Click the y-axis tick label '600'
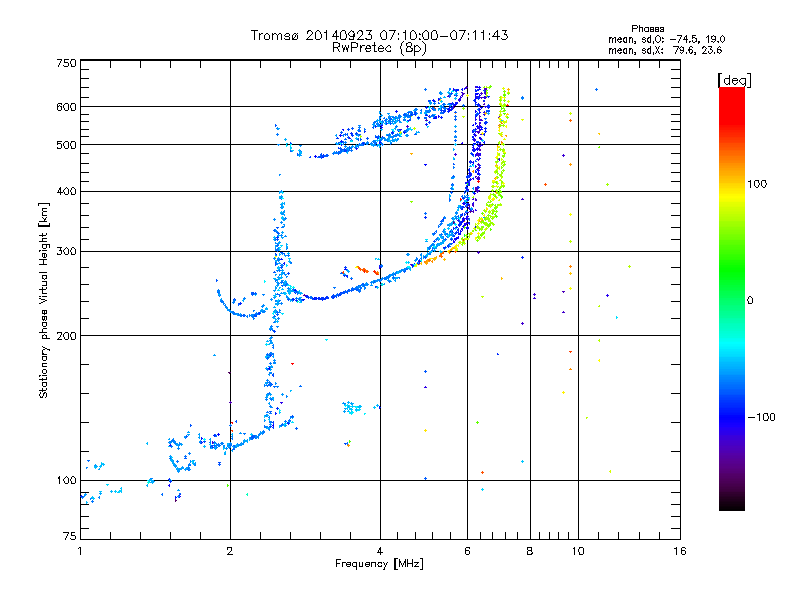The height and width of the screenshot is (600, 800). click(x=67, y=107)
